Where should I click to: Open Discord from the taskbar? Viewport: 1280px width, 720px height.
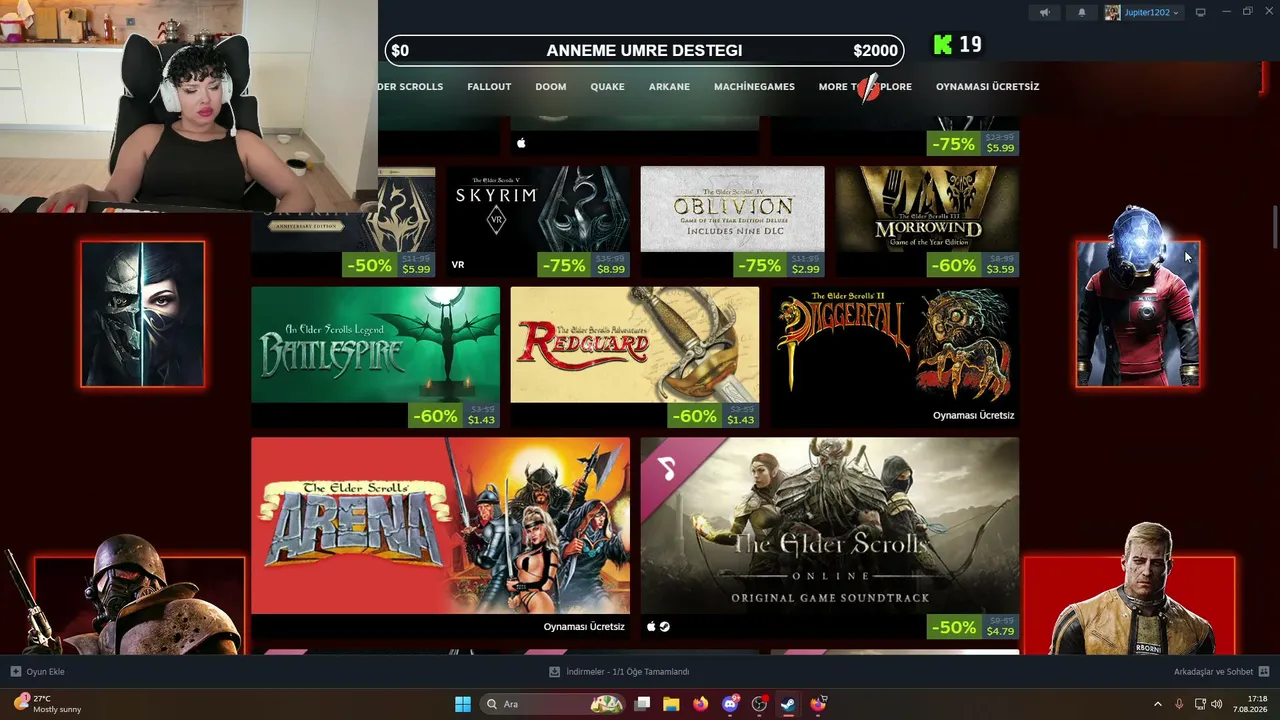tap(730, 704)
